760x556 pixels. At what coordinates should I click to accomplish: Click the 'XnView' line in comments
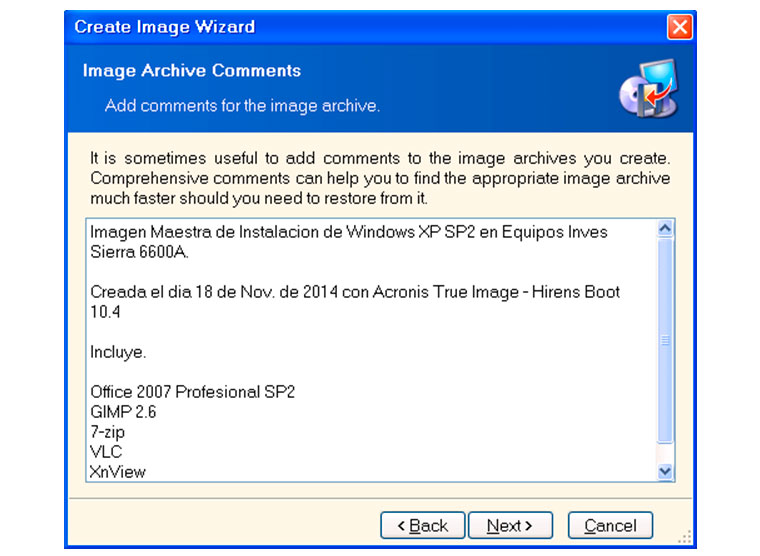point(118,472)
